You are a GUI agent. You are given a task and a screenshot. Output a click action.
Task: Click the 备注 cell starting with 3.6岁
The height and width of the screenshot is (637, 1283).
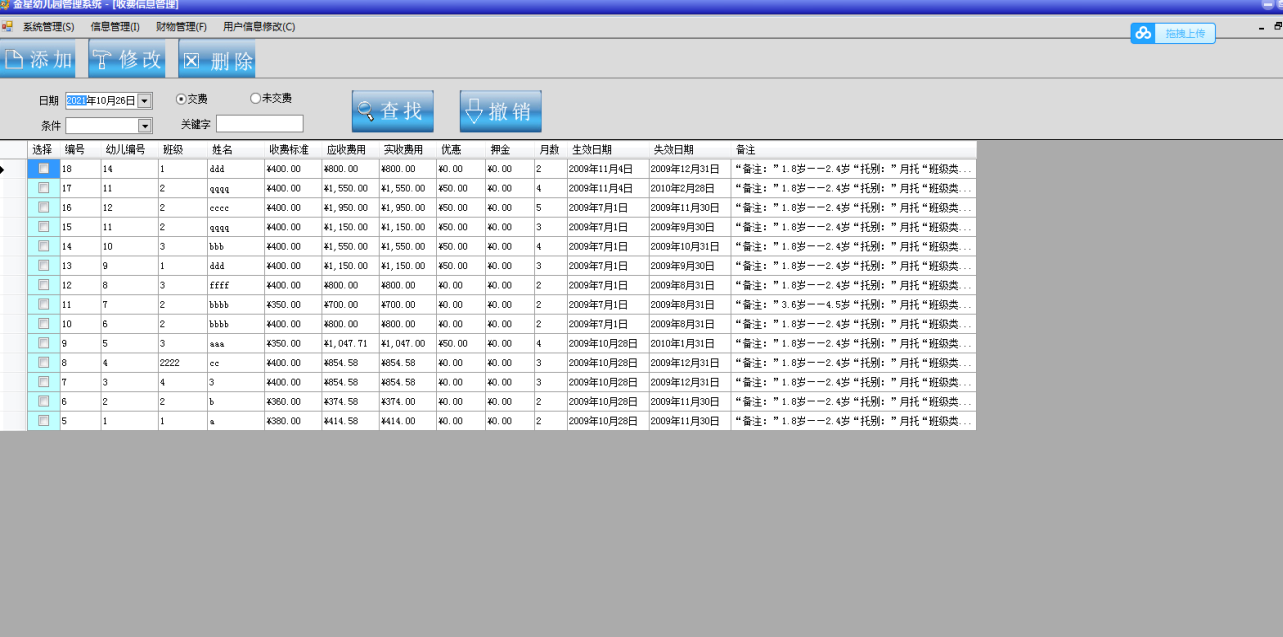(x=853, y=304)
